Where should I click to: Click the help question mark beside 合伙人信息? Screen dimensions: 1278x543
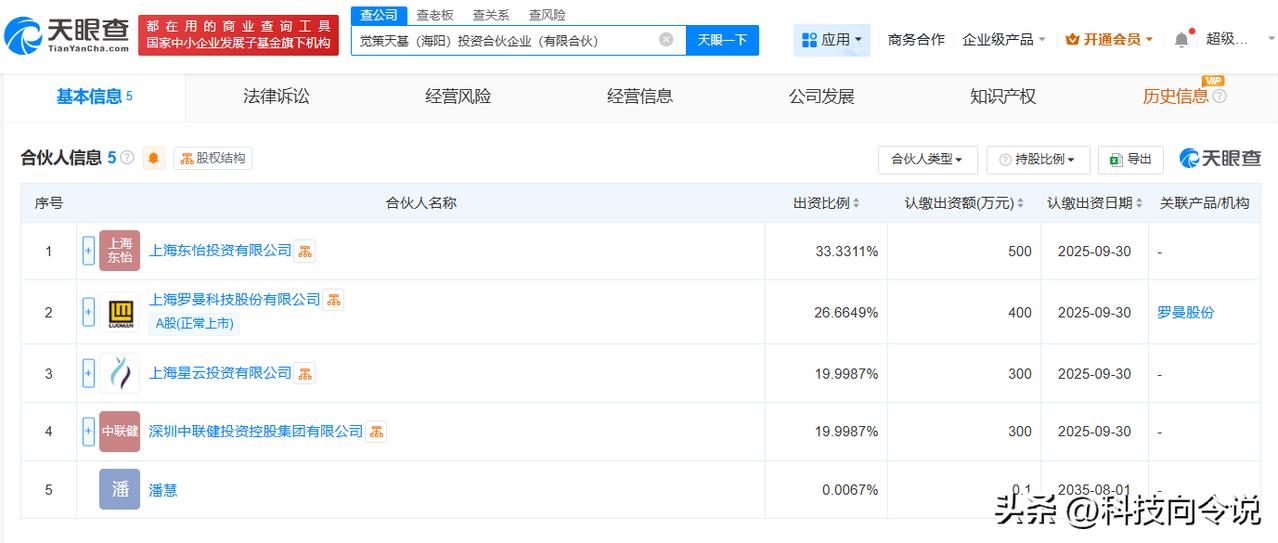(127, 158)
